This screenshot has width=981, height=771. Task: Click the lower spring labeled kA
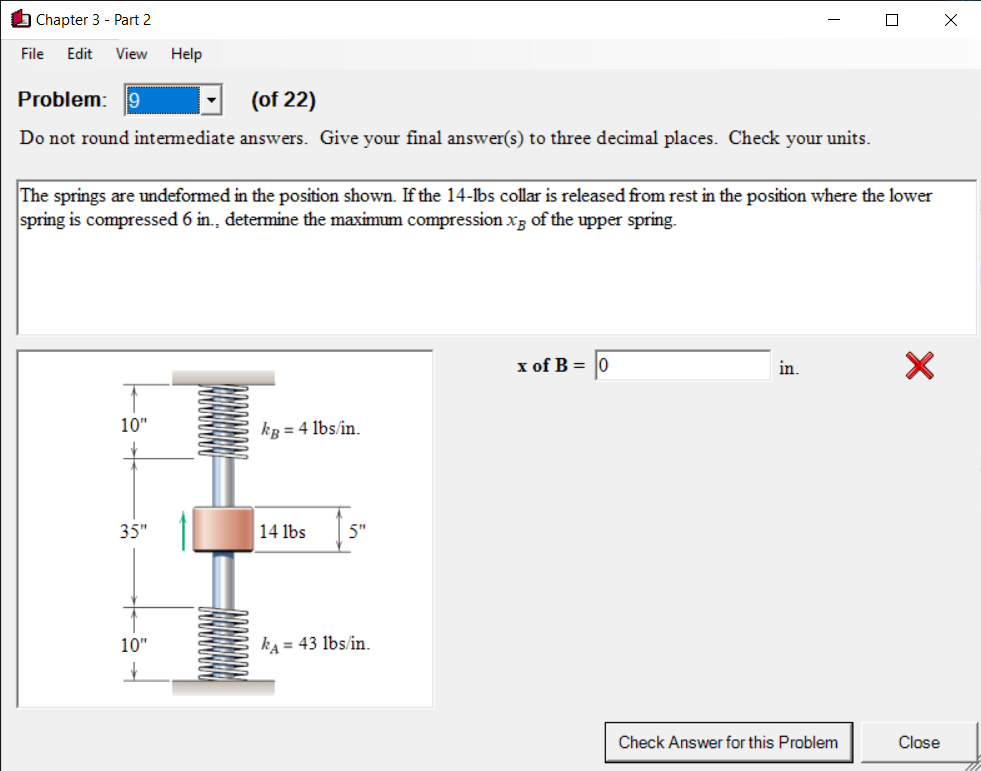(222, 643)
